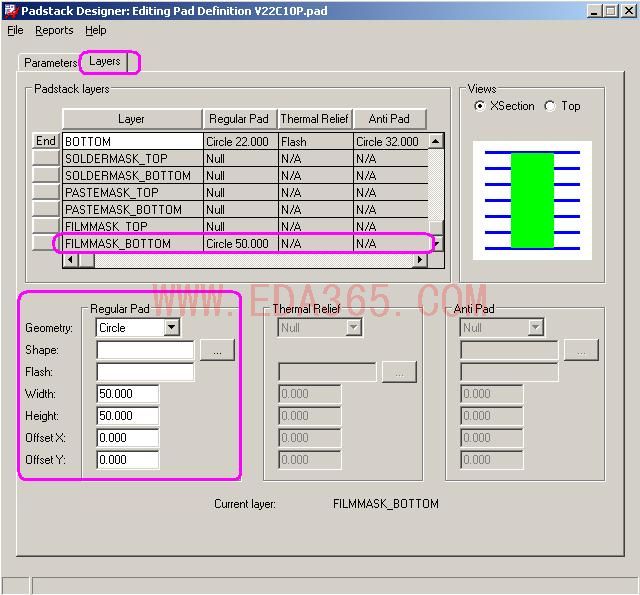Open the File menu
This screenshot has width=640, height=595.
click(15, 30)
